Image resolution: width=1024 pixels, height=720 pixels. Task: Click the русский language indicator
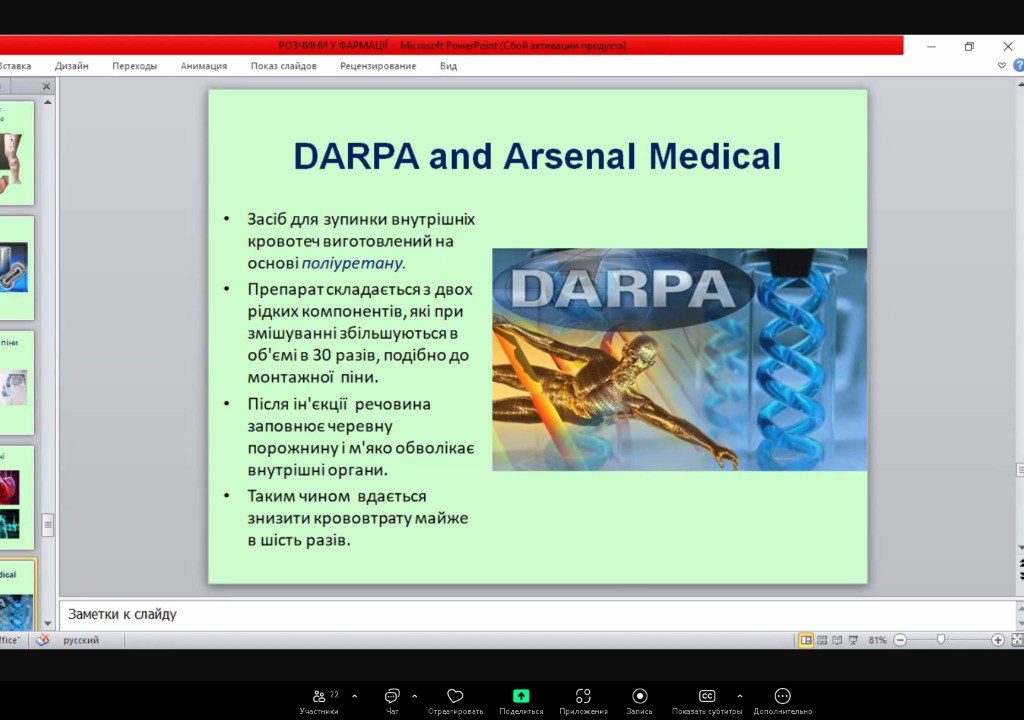[81, 640]
